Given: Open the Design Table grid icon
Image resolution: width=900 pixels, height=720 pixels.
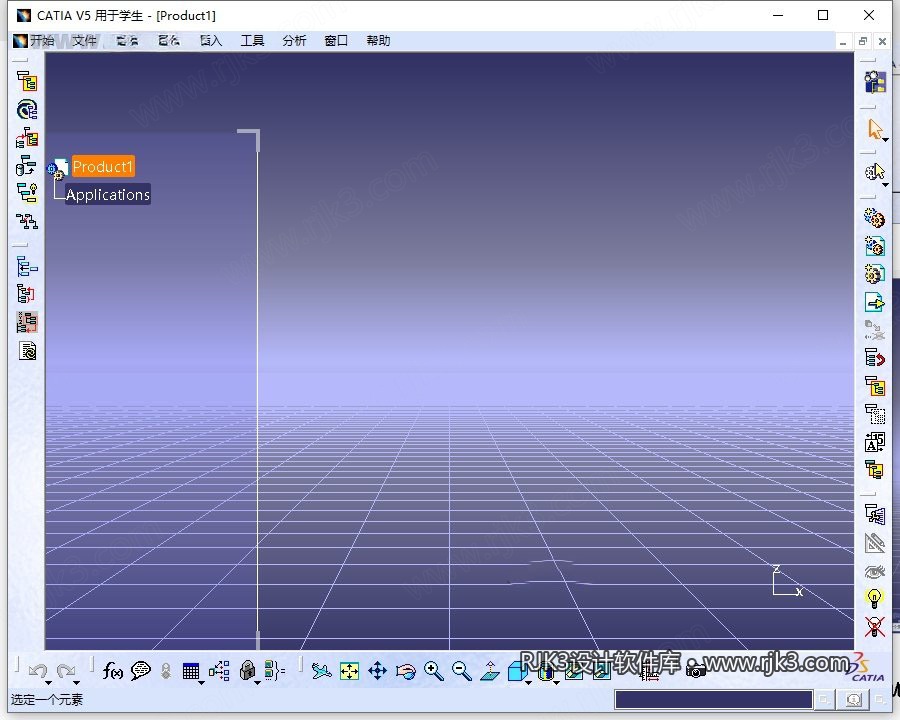Looking at the screenshot, I should pyautogui.click(x=191, y=671).
